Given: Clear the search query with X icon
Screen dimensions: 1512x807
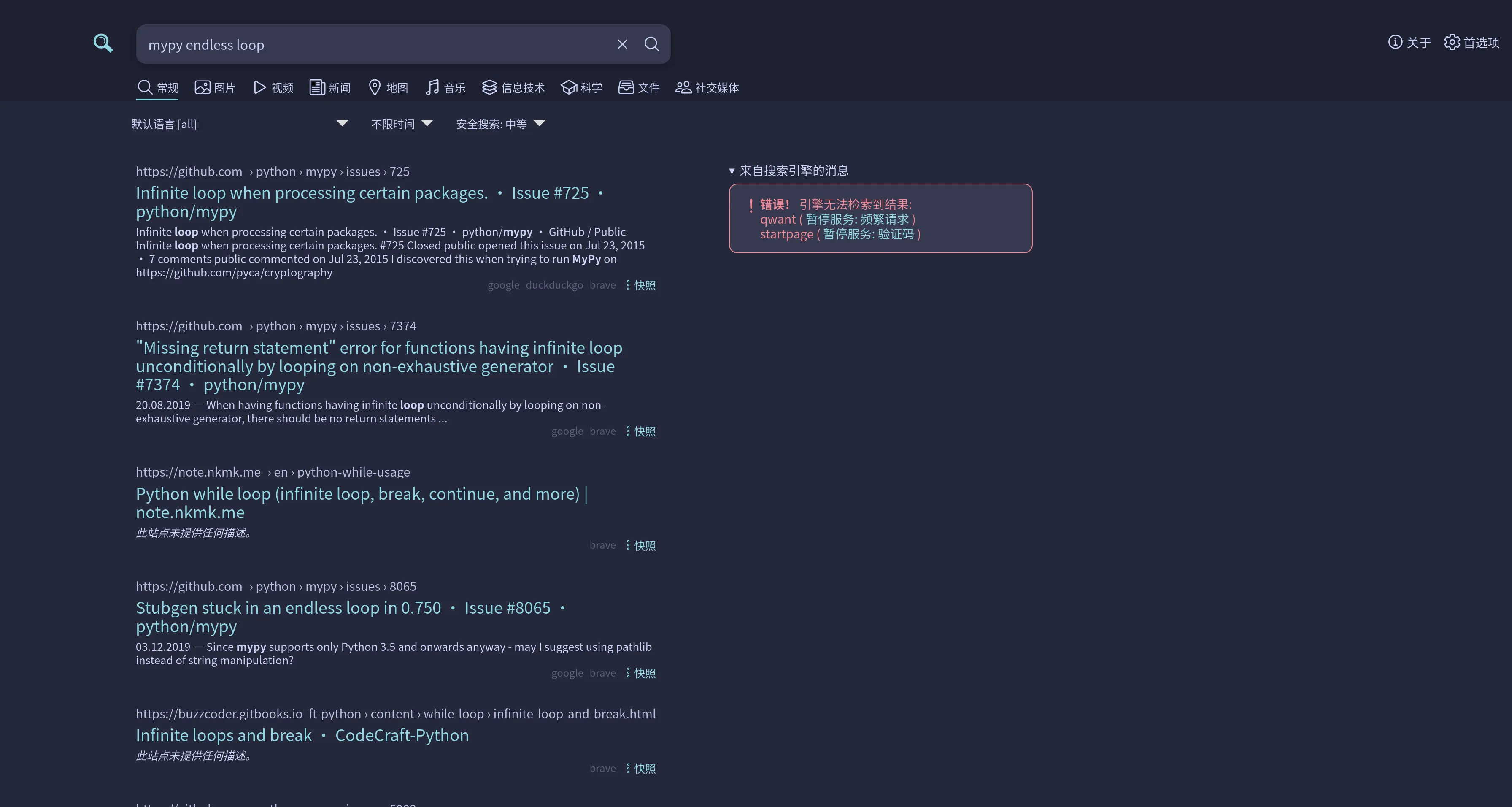Looking at the screenshot, I should click(x=622, y=44).
